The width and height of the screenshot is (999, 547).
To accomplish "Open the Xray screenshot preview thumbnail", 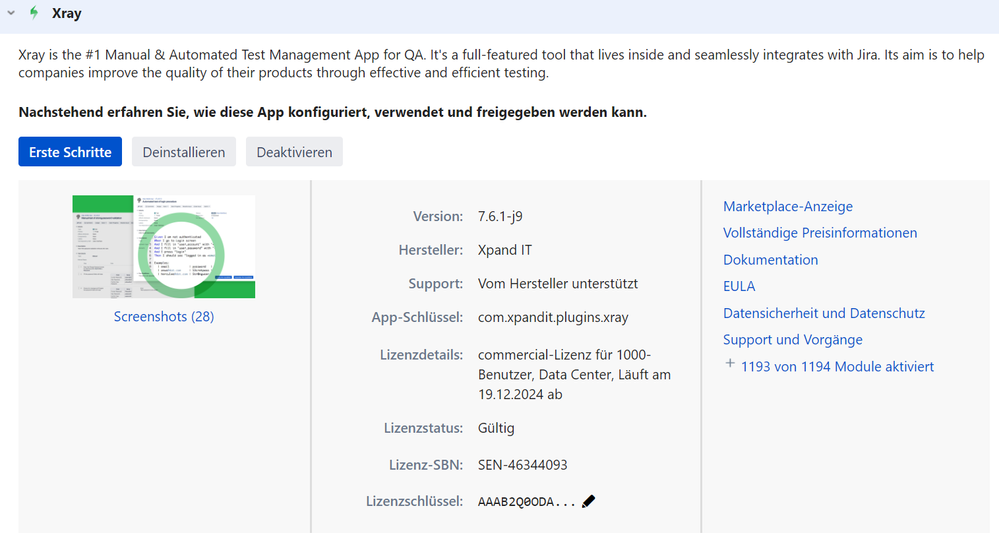I will 164,246.
